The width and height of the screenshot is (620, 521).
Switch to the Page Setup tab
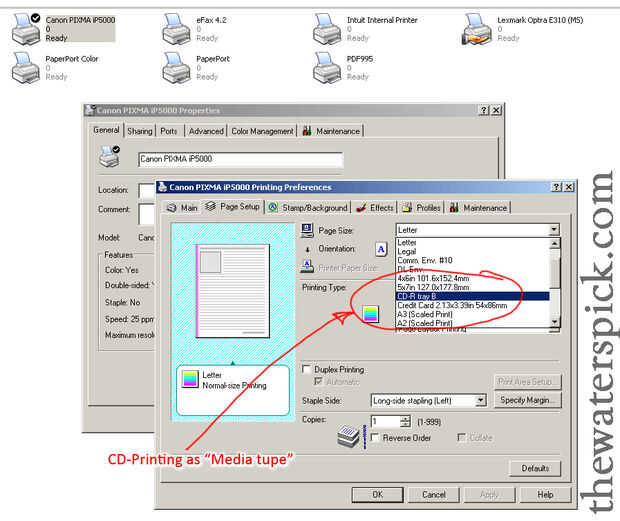coord(232,206)
